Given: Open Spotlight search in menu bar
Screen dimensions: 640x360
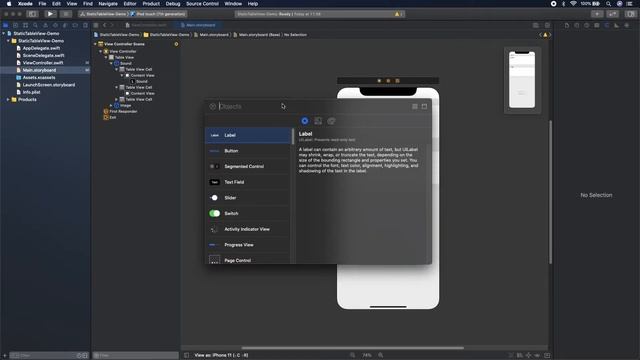Looking at the screenshot, I should pos(609,4).
